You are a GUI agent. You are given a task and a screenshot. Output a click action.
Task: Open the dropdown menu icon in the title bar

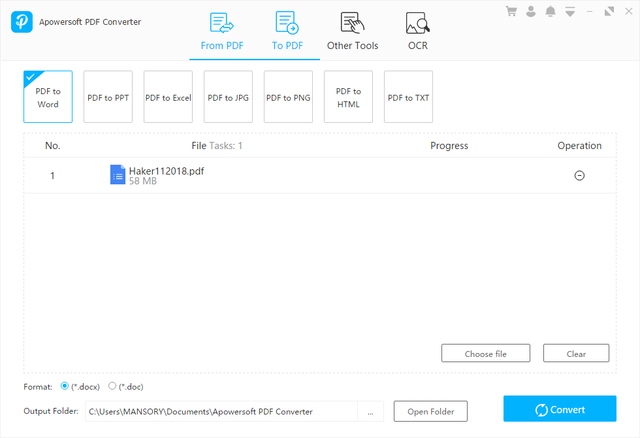pyautogui.click(x=570, y=12)
